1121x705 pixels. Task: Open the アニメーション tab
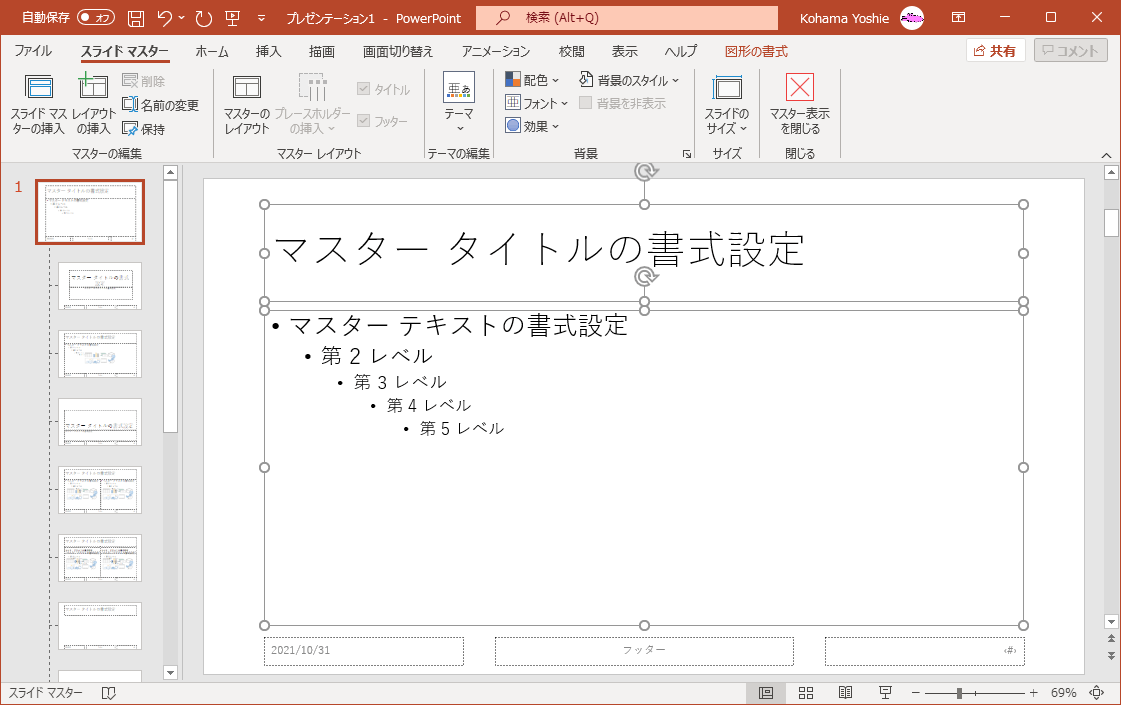(x=495, y=51)
